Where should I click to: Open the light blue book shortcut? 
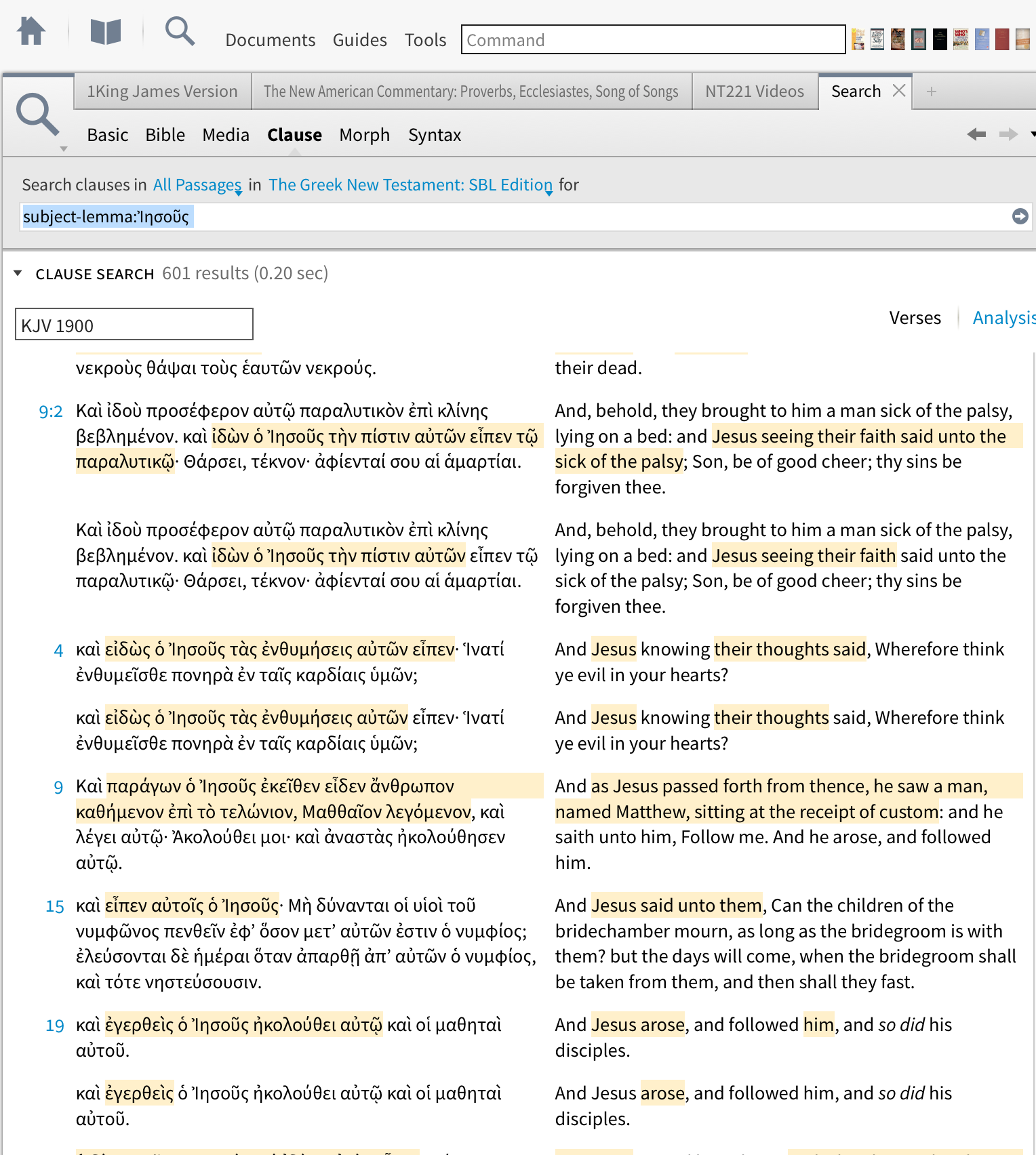point(982,39)
